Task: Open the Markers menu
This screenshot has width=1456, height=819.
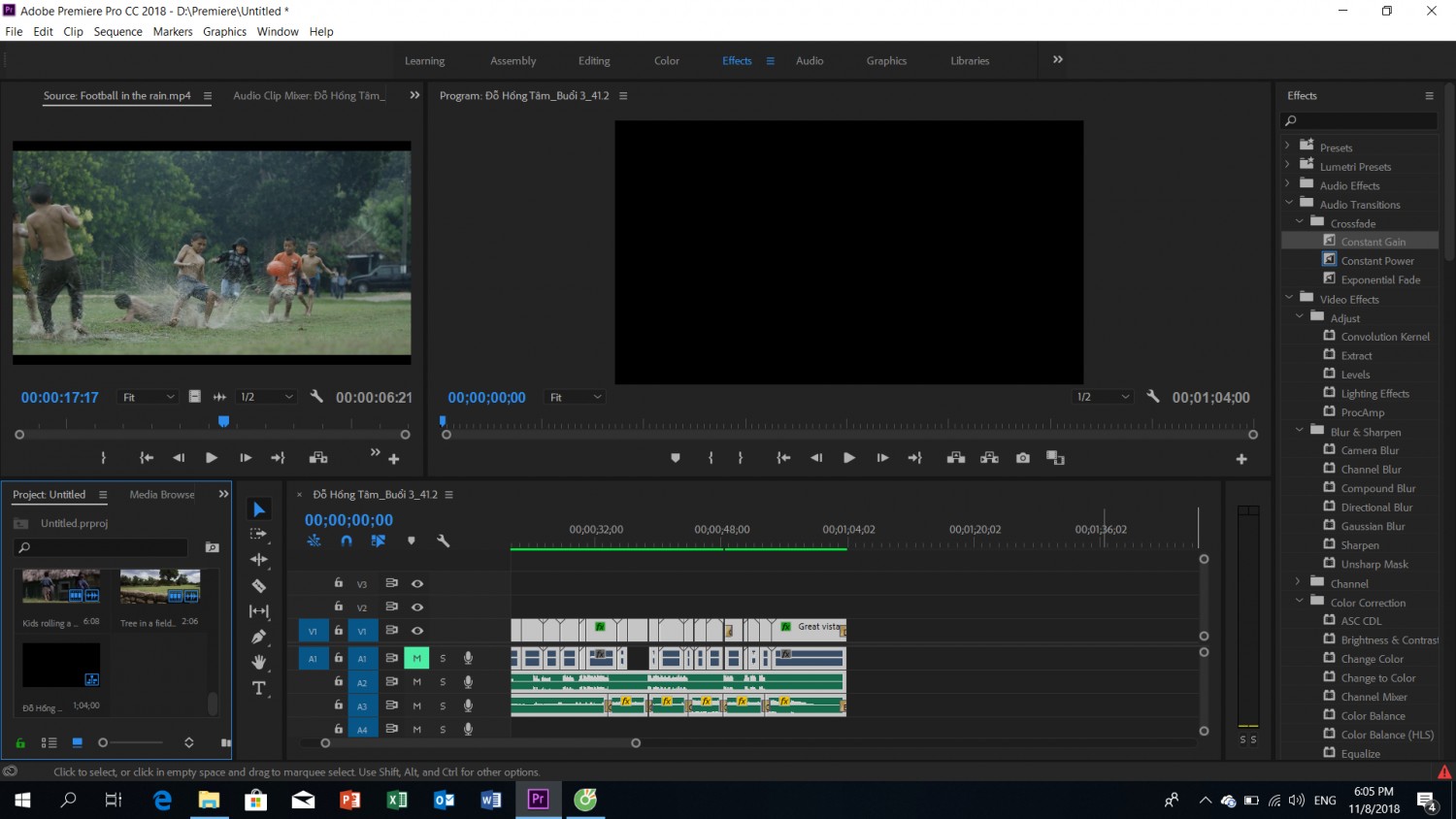Action: click(173, 31)
